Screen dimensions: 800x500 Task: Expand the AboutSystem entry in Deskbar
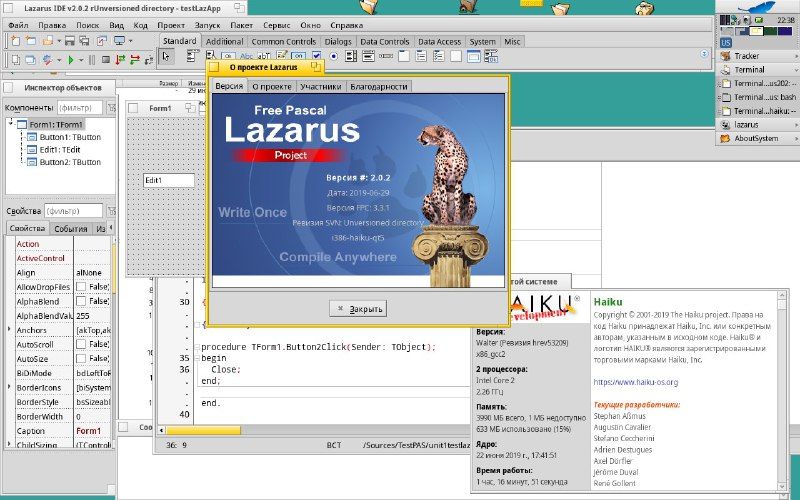[796, 138]
